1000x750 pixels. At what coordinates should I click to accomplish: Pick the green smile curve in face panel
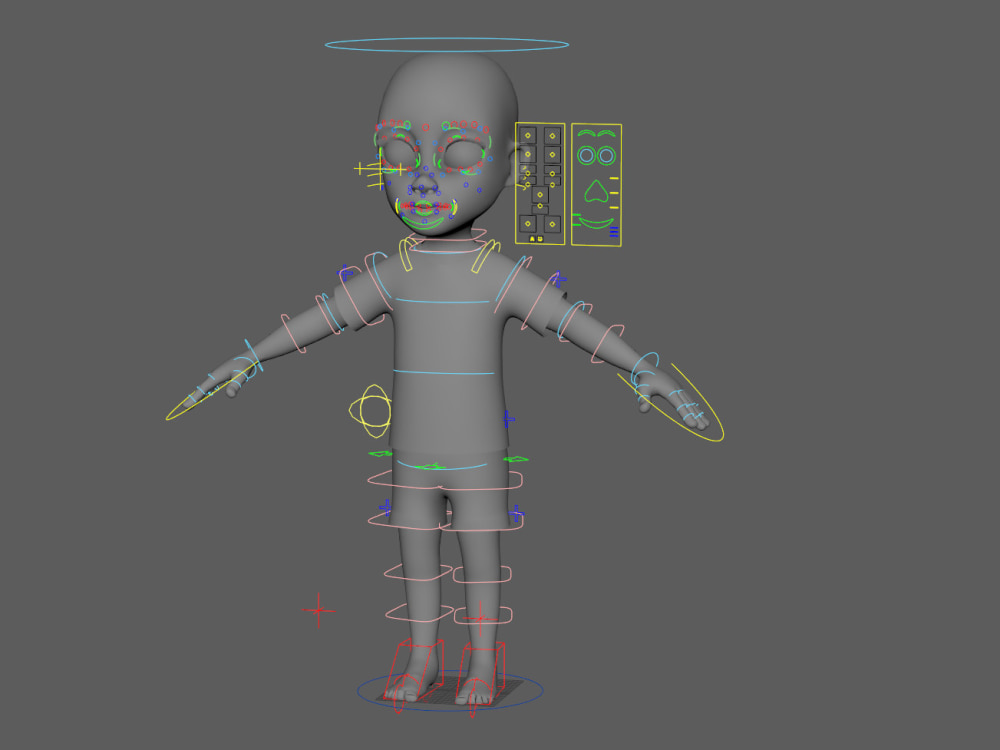596,223
